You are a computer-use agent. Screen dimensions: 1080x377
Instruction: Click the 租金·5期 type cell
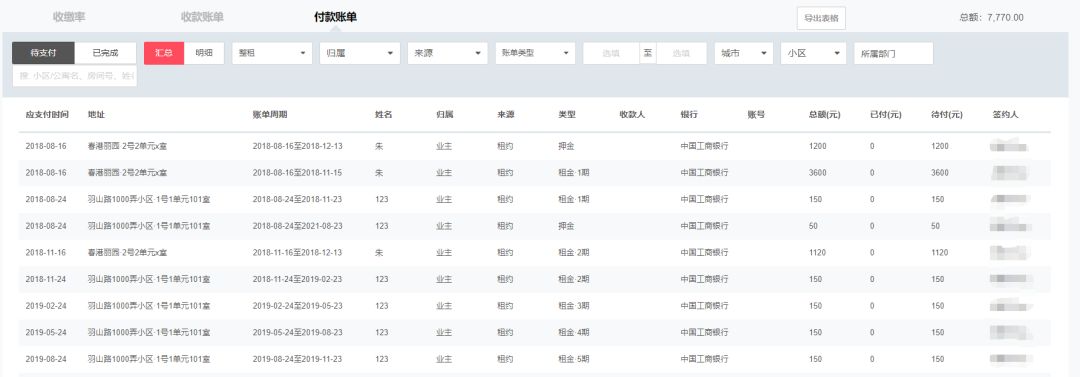pos(574,359)
